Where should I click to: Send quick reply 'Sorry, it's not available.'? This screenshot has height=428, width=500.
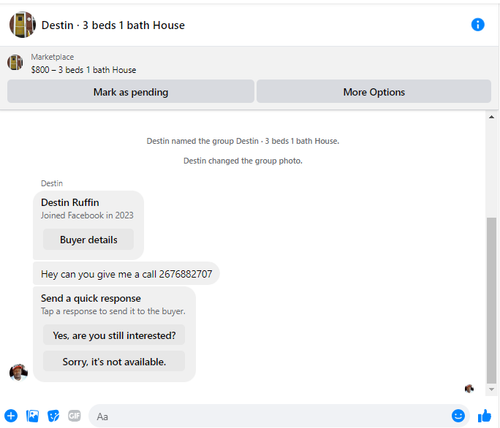114,361
